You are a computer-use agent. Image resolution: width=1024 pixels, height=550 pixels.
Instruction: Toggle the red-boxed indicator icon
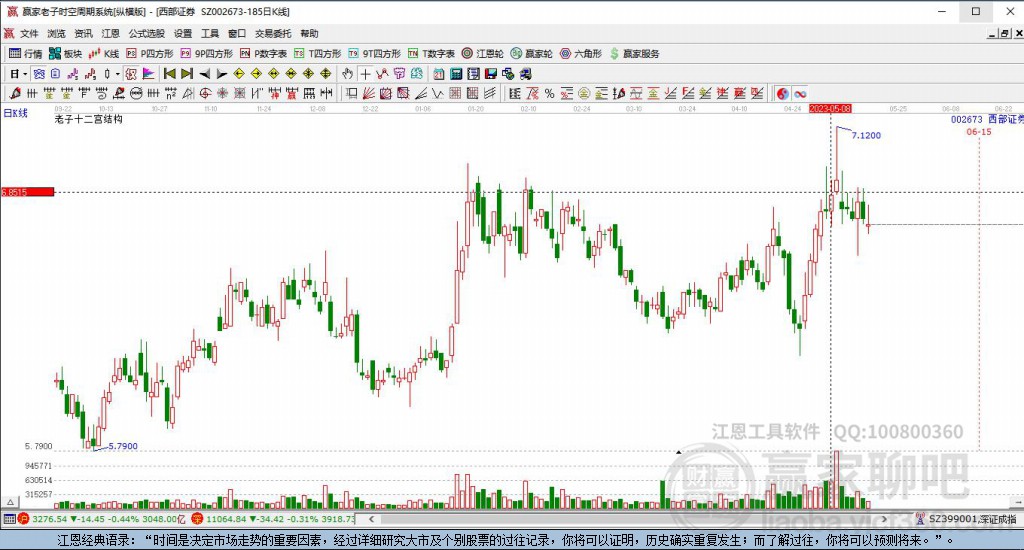coord(131,74)
